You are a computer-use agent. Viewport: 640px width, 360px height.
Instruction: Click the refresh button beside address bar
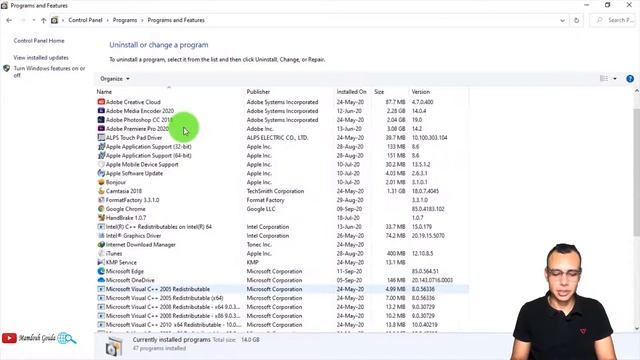(576, 20)
